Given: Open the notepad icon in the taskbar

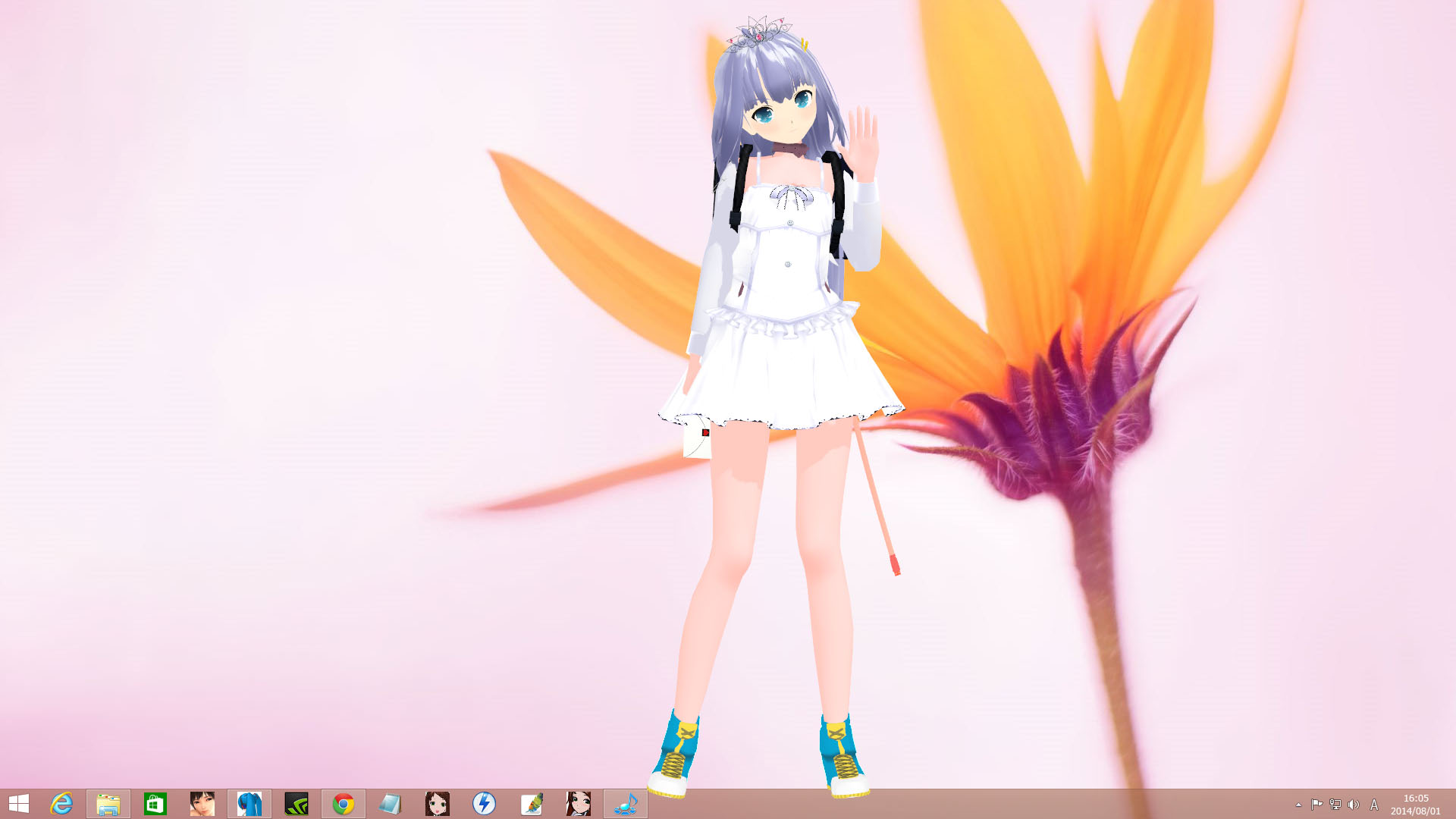Looking at the screenshot, I should [x=391, y=804].
